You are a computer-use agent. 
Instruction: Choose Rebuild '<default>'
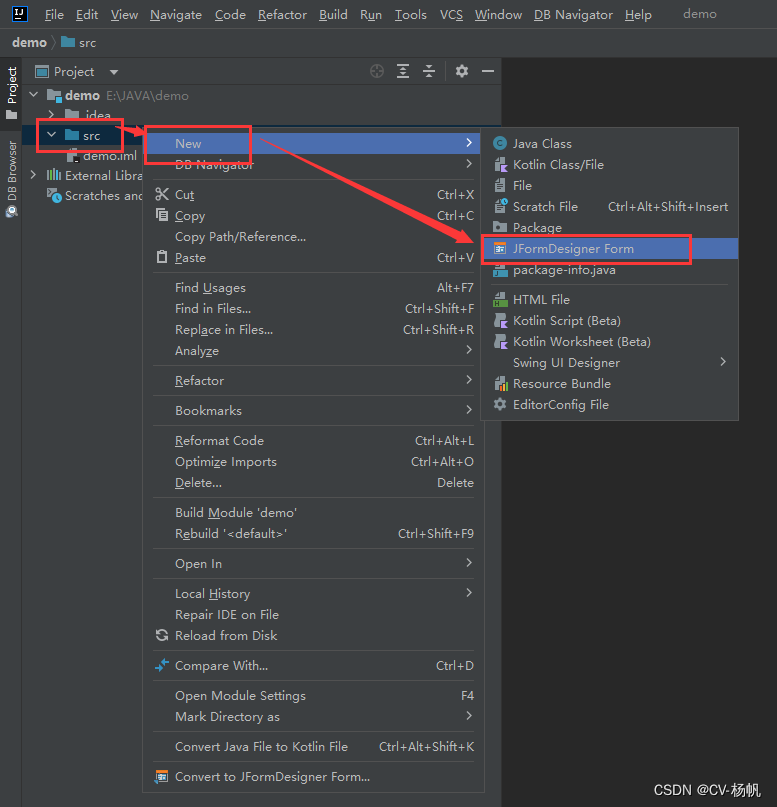coord(313,534)
